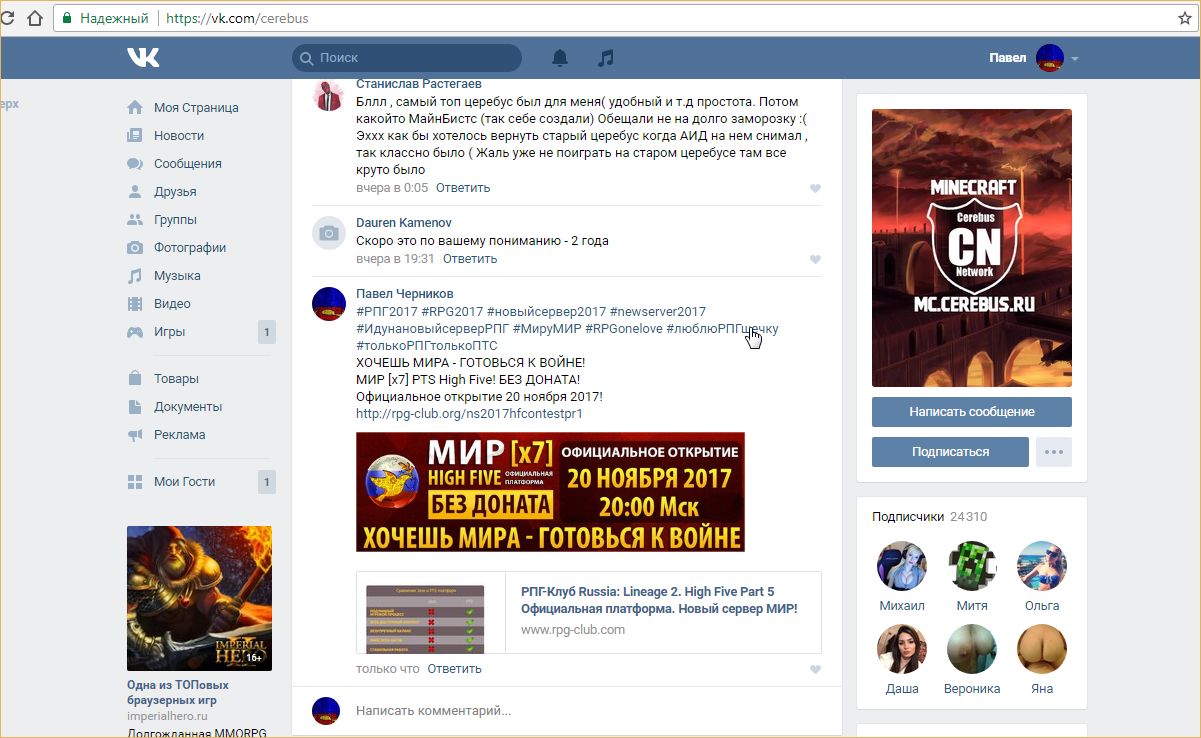Click the browser reload icon

6,18
